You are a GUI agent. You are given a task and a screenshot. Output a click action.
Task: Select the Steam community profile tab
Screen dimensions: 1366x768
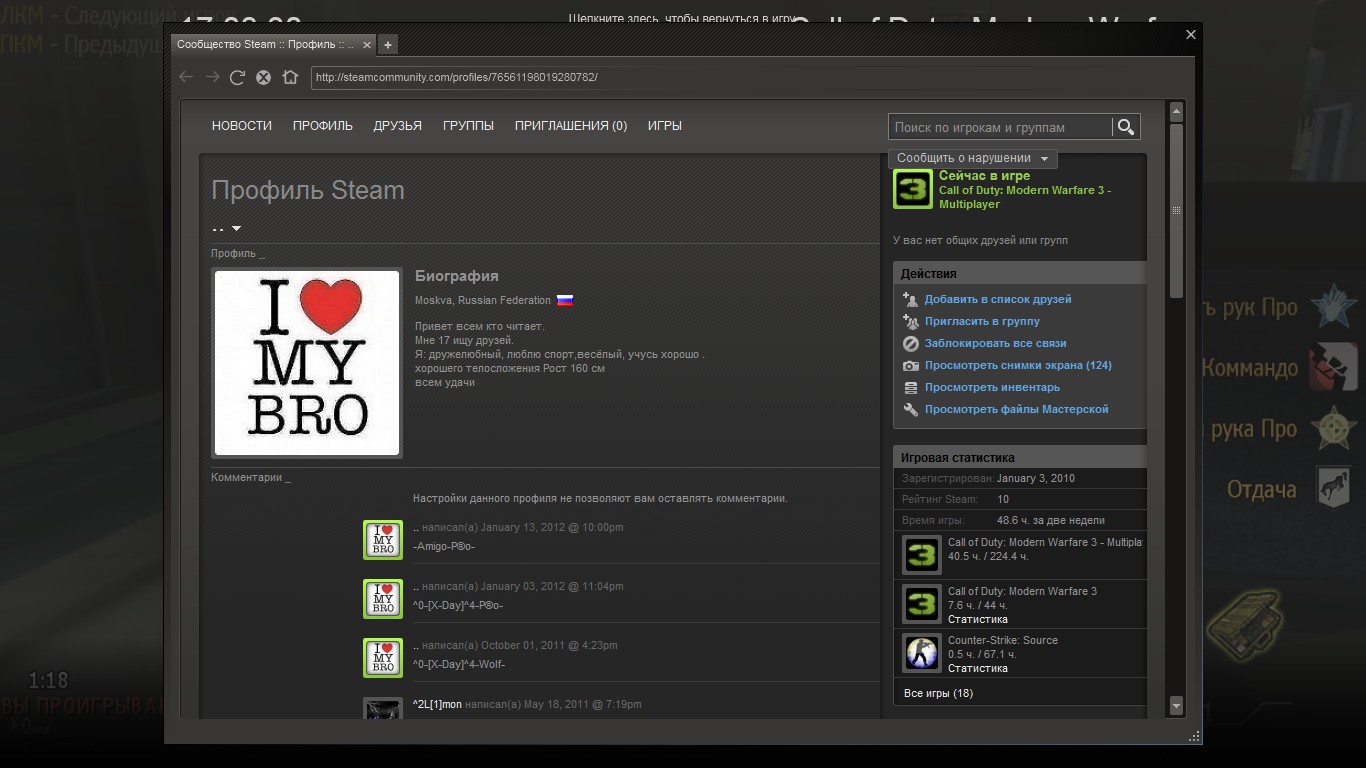[x=265, y=45]
